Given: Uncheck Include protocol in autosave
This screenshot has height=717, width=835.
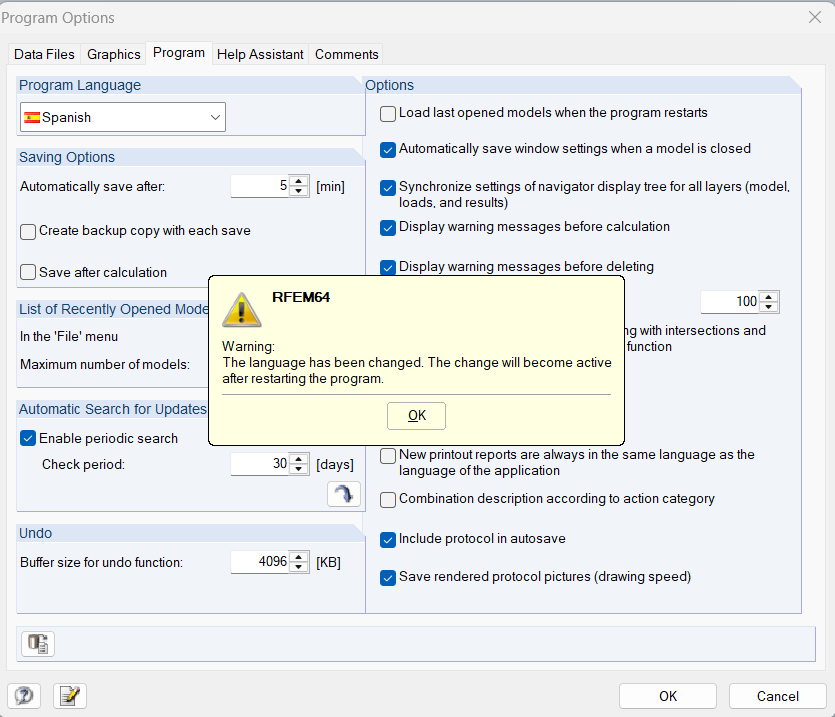Looking at the screenshot, I should click(388, 540).
